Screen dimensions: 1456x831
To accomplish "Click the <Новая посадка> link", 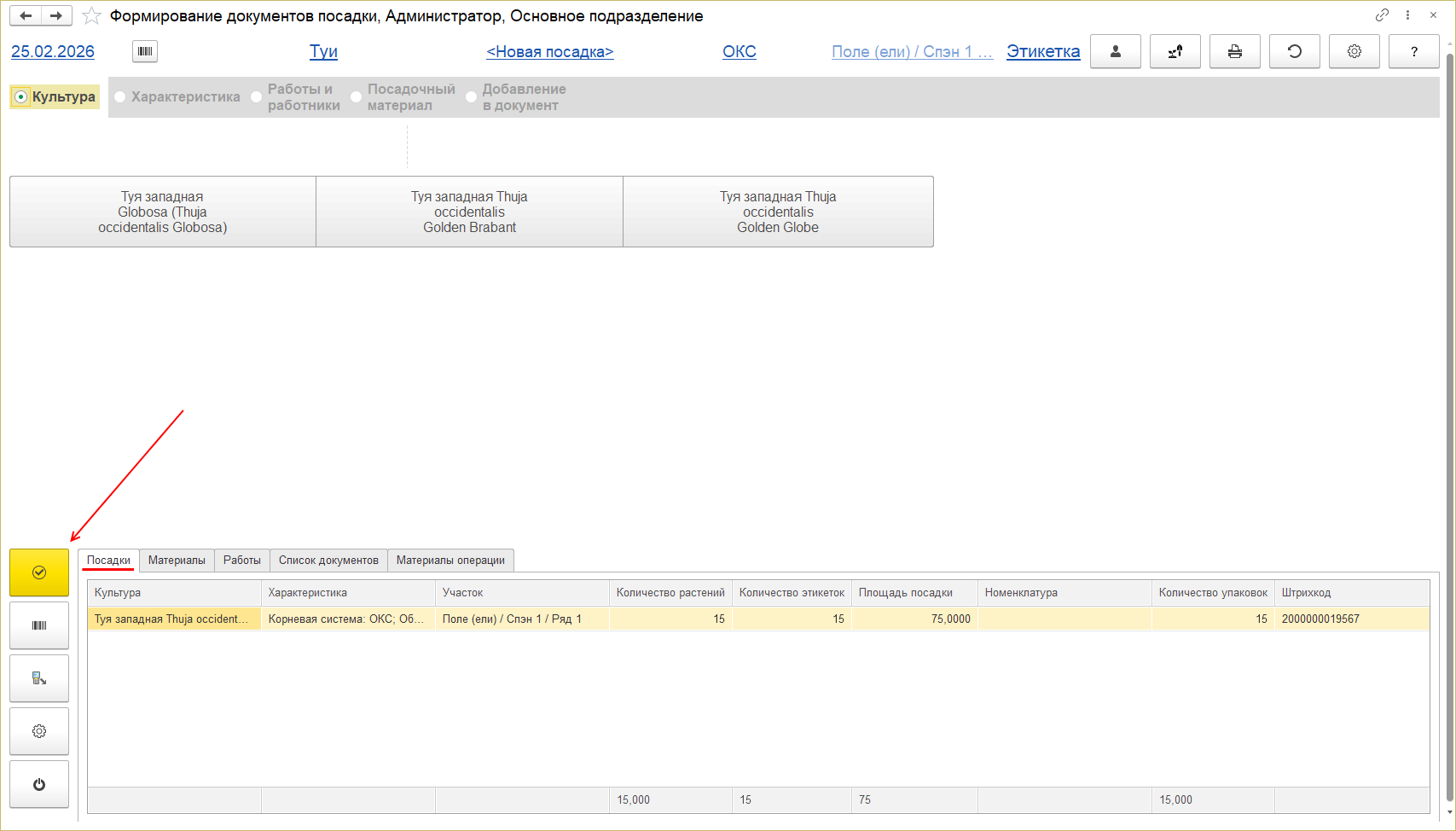I will point(550,51).
